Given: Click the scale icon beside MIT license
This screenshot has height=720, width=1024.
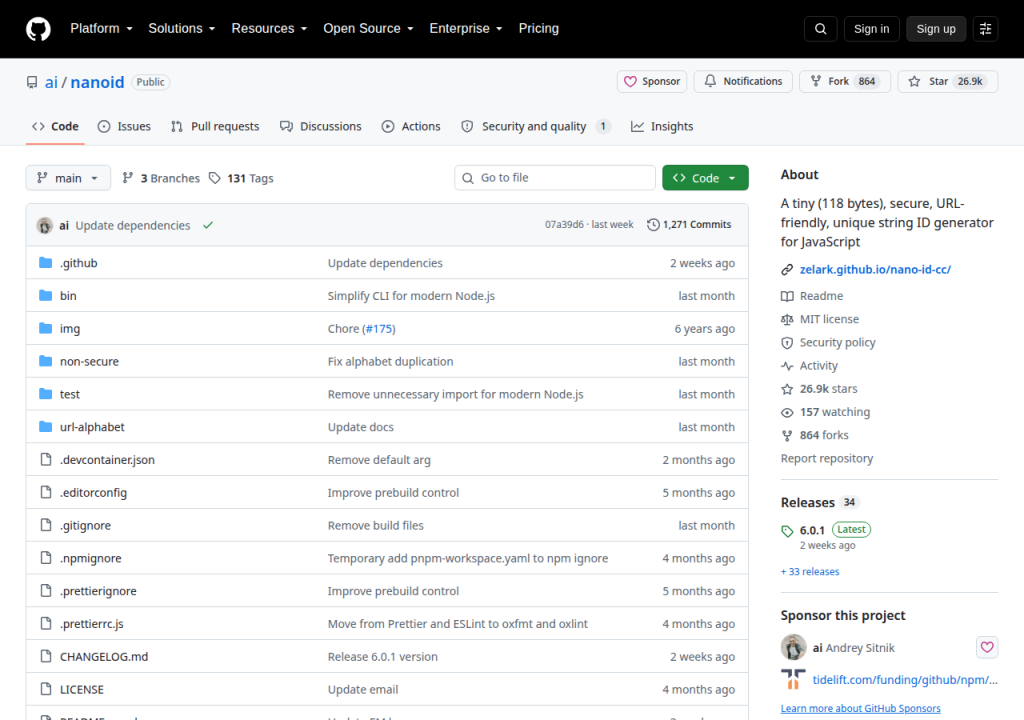Looking at the screenshot, I should [x=787, y=319].
